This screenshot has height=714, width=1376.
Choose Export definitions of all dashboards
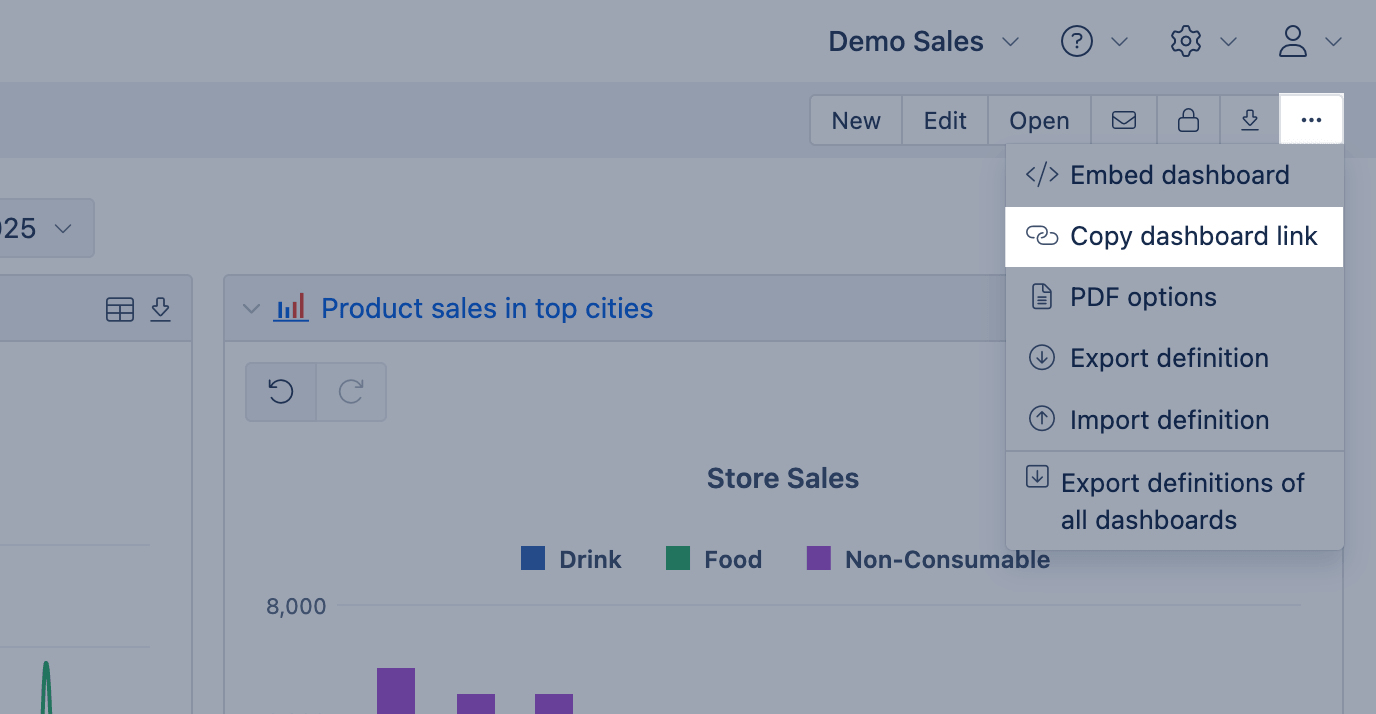coord(1174,501)
